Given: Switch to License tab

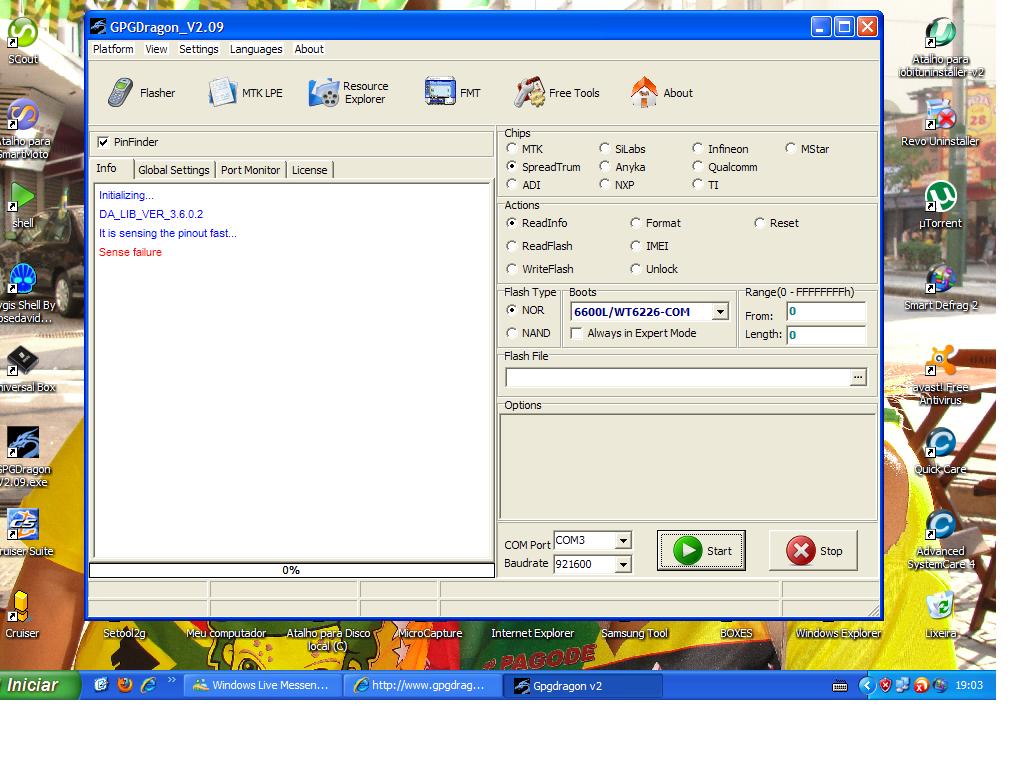Looking at the screenshot, I should 310,170.
